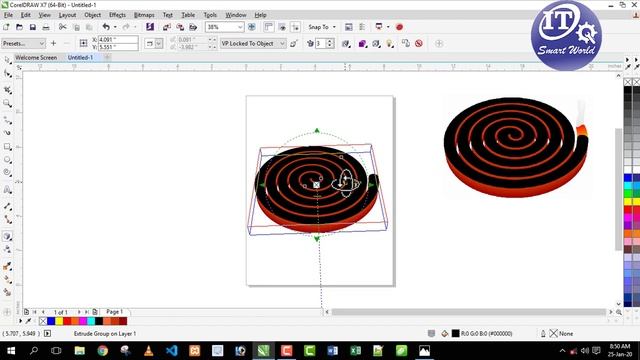Select the Polygon/Spiral tool in the toolbox

pos(7,173)
